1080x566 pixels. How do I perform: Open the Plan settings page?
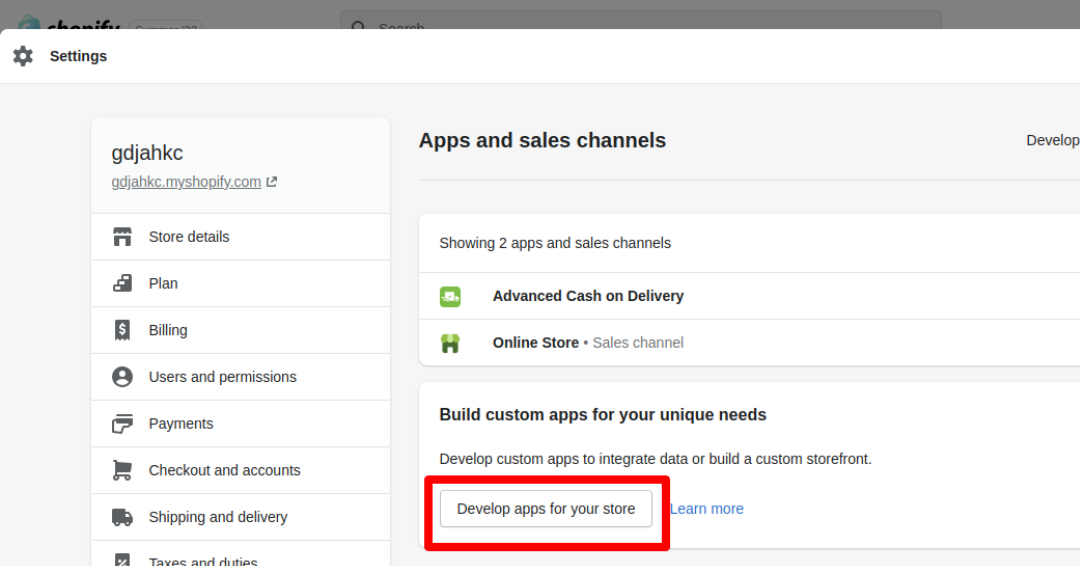pos(240,284)
